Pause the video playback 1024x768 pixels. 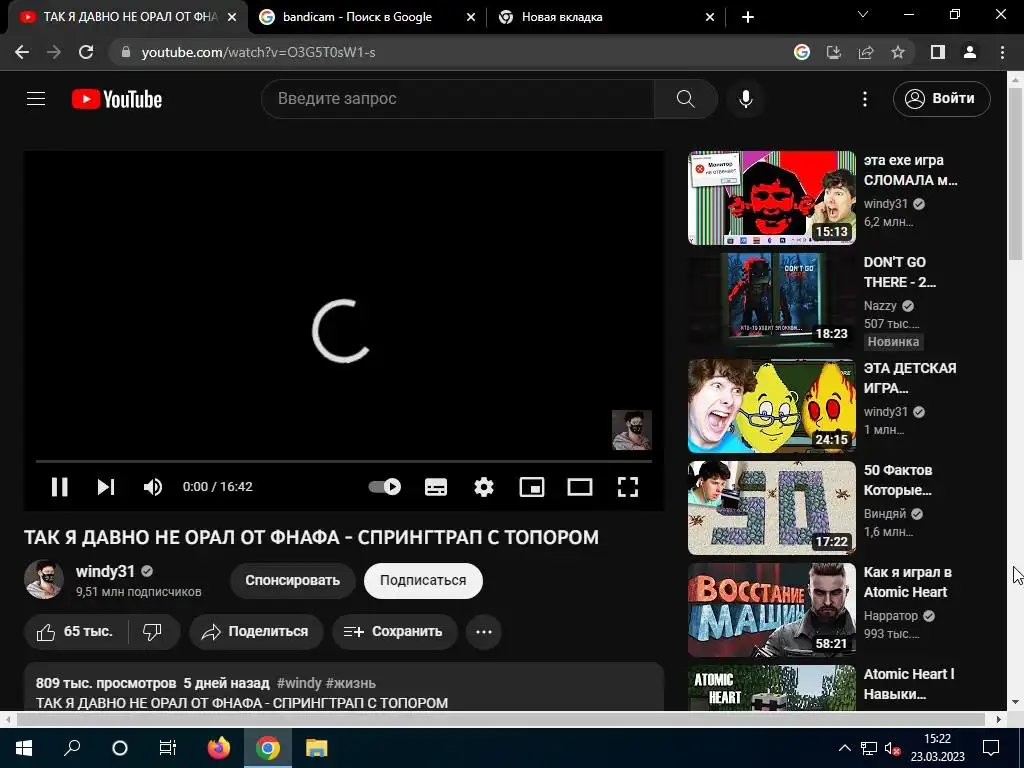[59, 487]
